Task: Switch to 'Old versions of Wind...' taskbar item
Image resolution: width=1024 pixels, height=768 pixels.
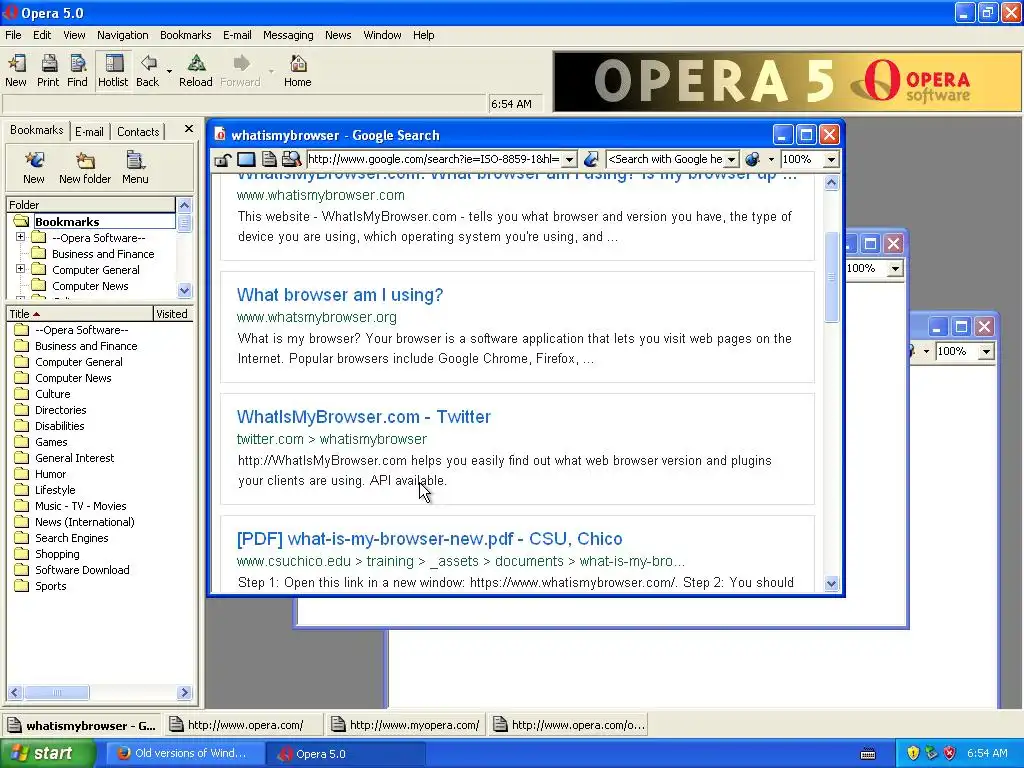Action: click(x=184, y=754)
